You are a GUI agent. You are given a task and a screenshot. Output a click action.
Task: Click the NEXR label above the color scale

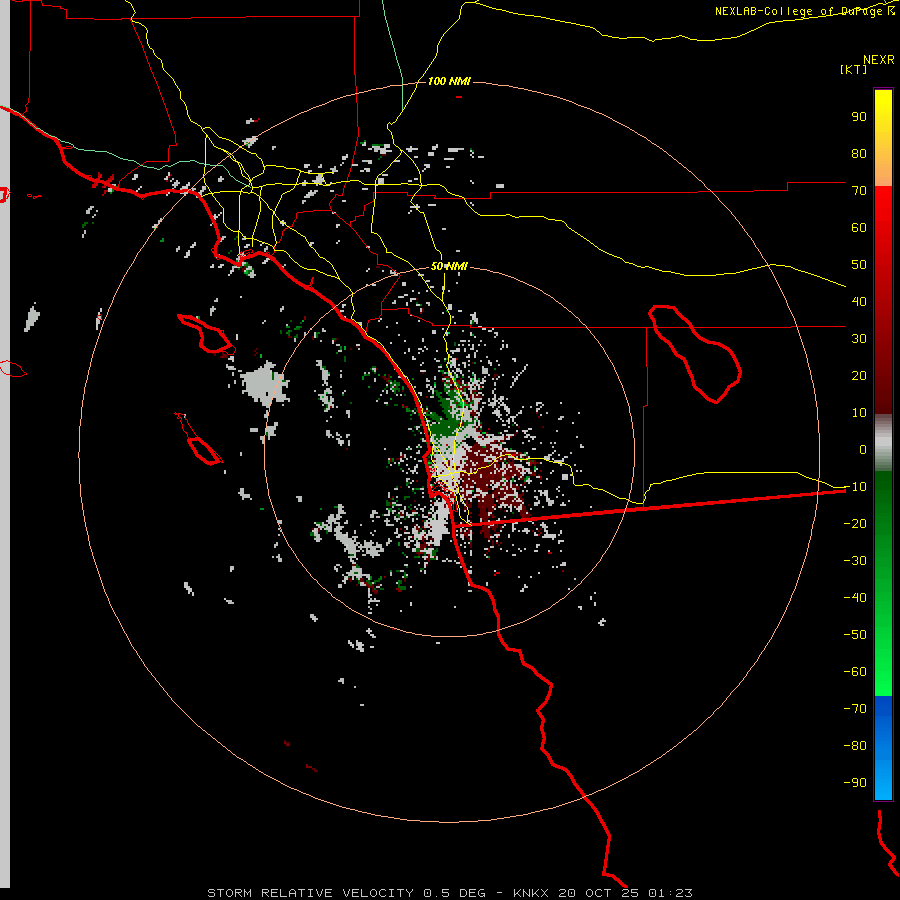[x=879, y=60]
